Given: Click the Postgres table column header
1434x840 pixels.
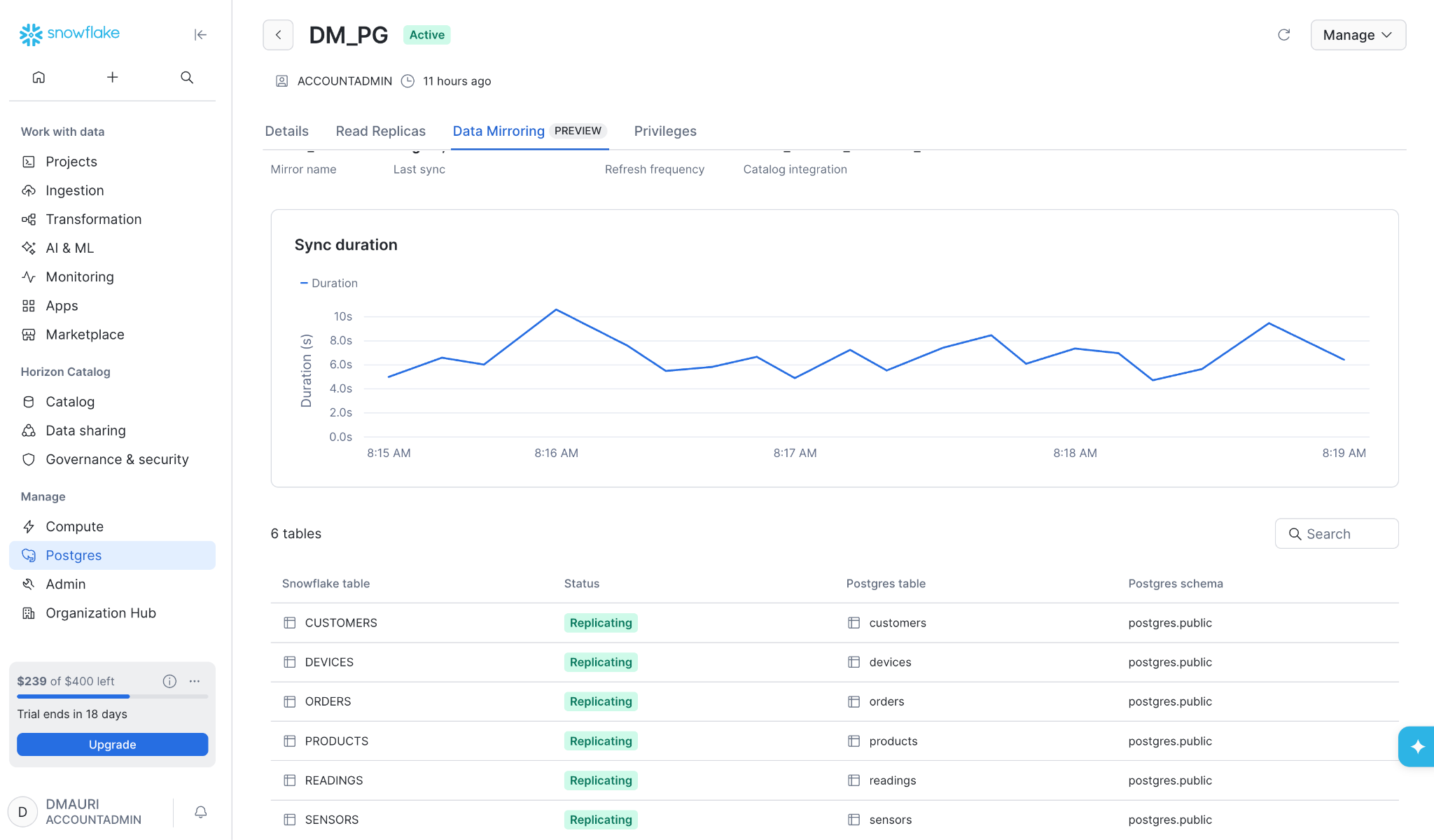Looking at the screenshot, I should [886, 584].
